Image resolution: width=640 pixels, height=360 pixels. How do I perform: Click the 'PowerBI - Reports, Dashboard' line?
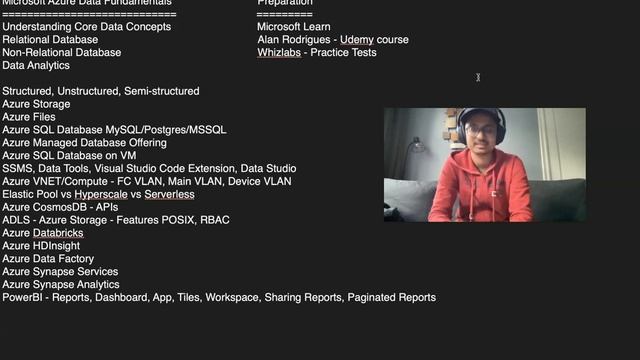pos(219,298)
